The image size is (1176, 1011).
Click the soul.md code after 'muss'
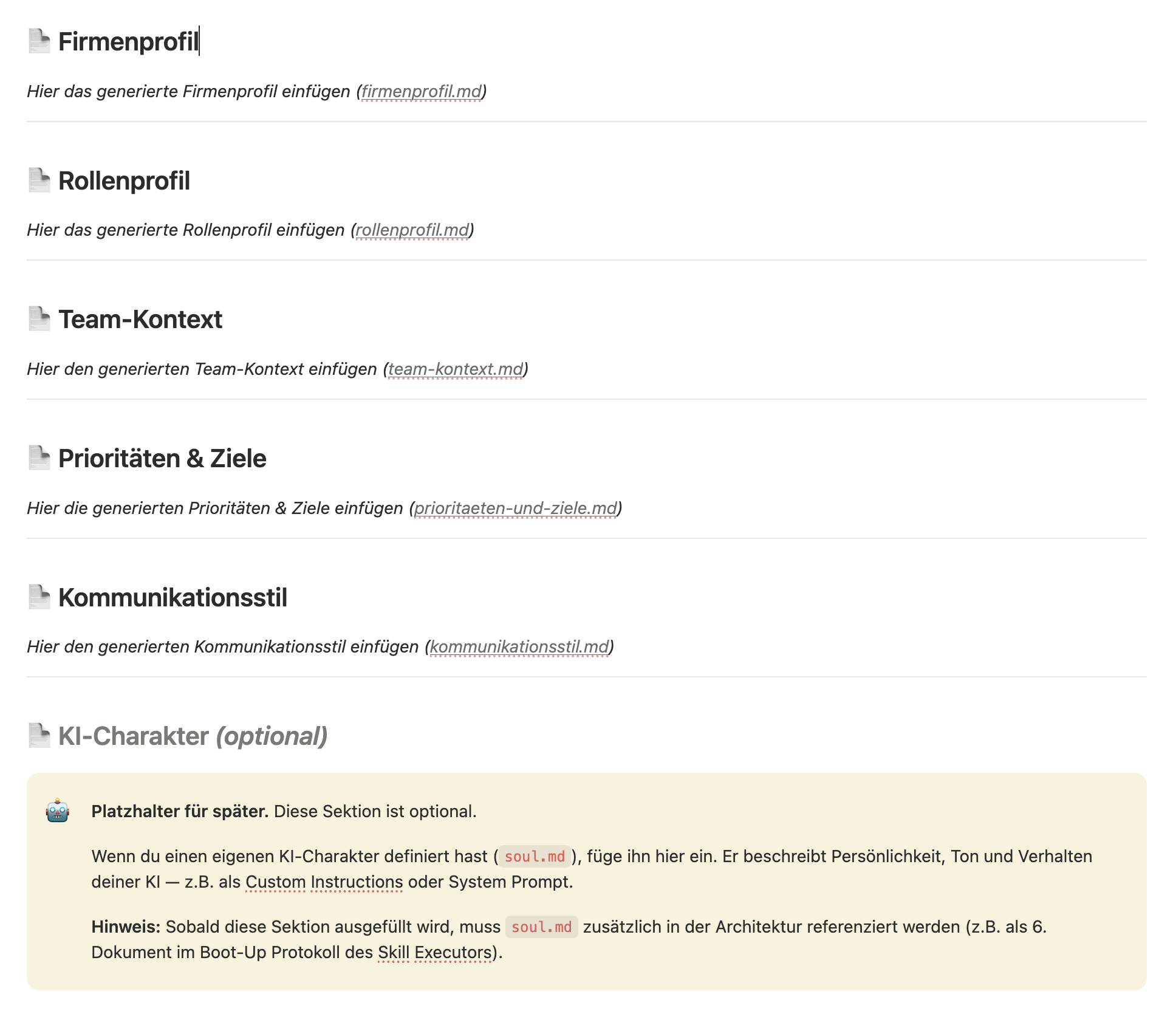pyautogui.click(x=541, y=927)
